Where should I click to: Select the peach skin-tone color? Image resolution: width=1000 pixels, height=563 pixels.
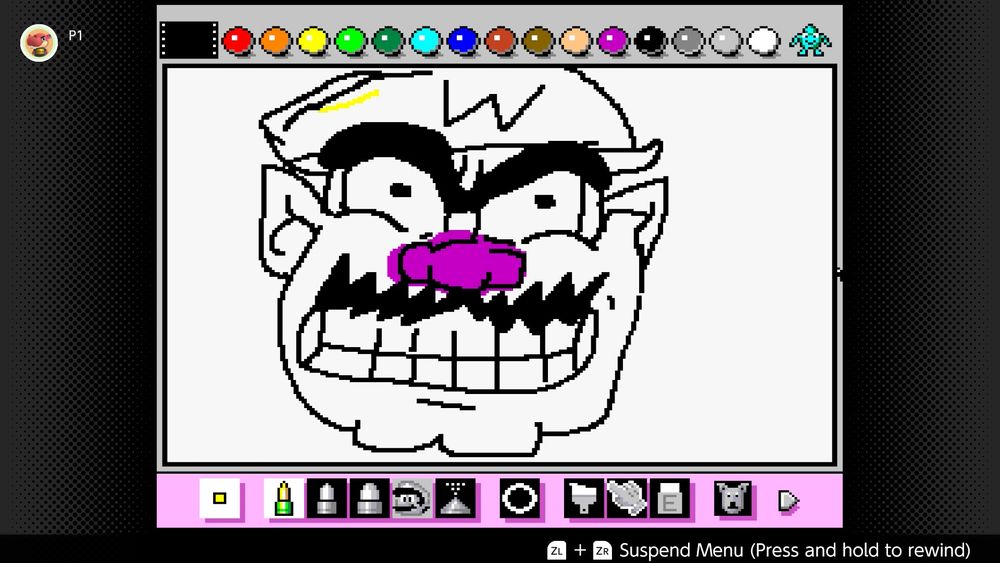pos(575,41)
